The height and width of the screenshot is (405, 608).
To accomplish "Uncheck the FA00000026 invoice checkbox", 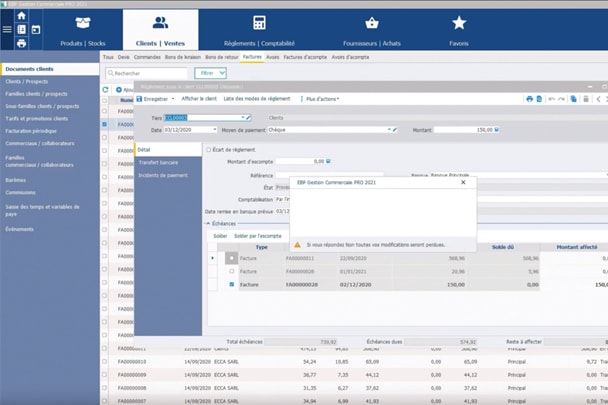I will tap(232, 284).
